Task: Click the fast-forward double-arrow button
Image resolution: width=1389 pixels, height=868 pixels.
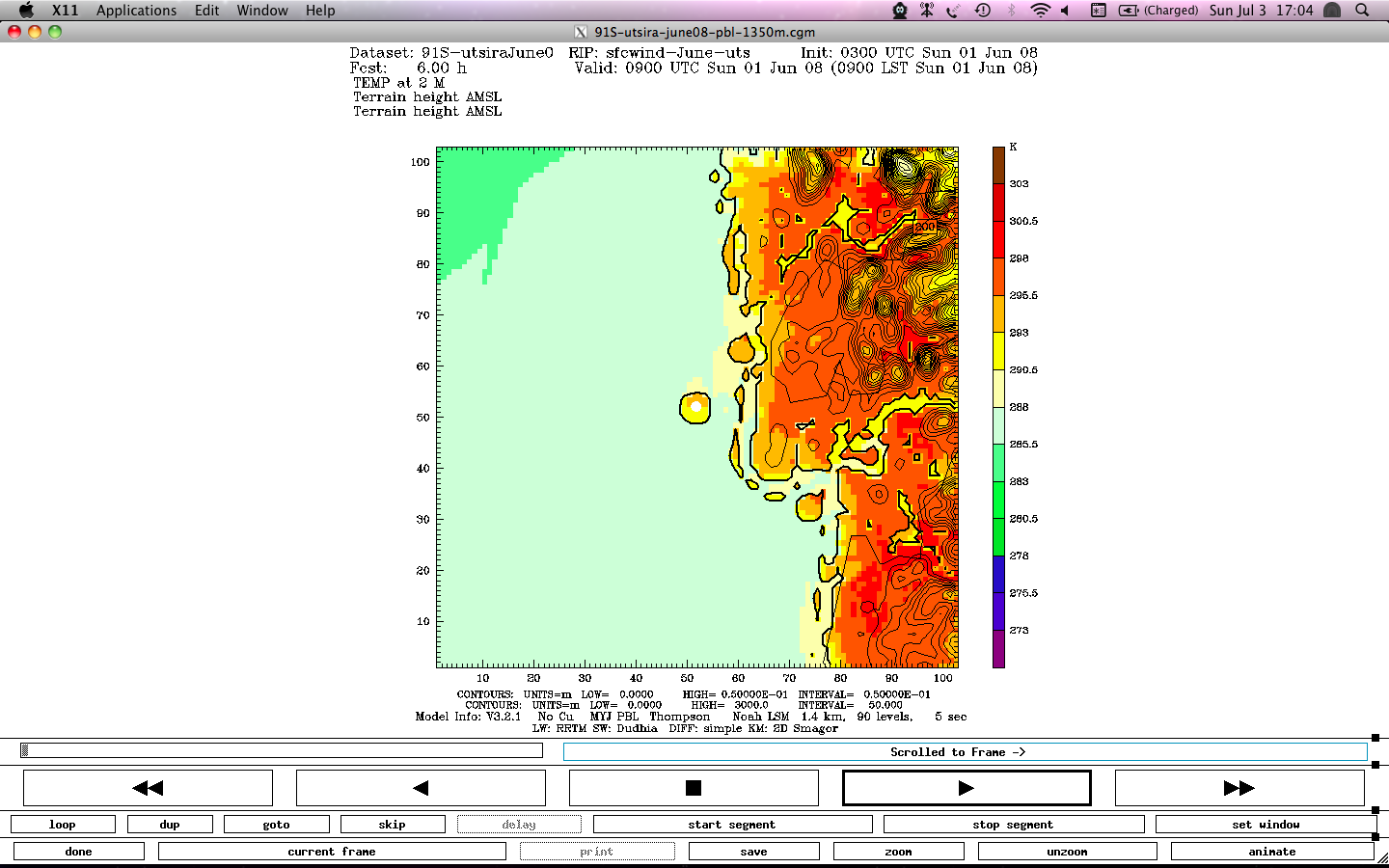Action: (x=1239, y=788)
